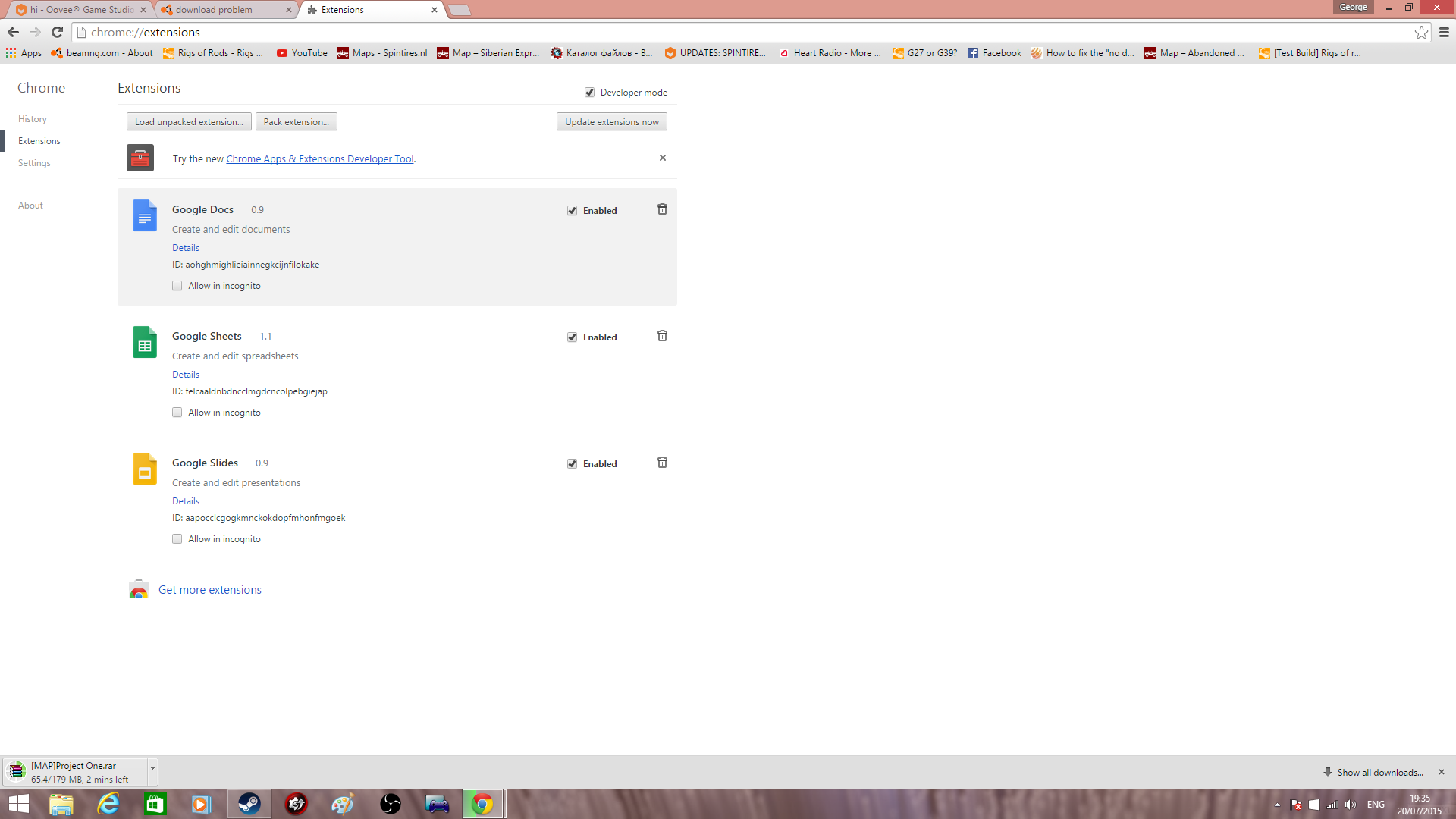Close the downloads bar

1442,772
